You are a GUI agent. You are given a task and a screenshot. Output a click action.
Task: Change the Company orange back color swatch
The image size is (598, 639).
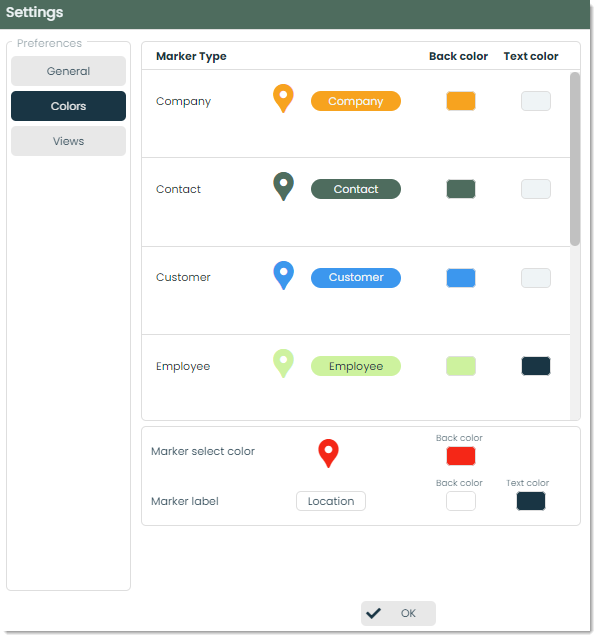461,101
